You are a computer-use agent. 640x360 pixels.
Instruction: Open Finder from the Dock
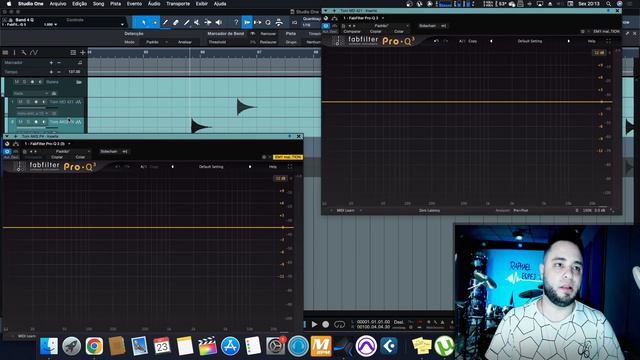coord(49,346)
